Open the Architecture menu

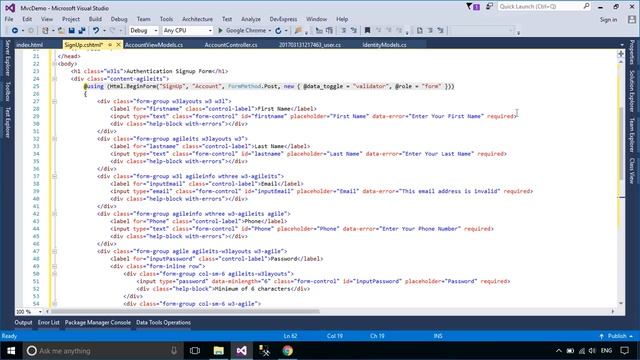pyautogui.click(x=197, y=19)
